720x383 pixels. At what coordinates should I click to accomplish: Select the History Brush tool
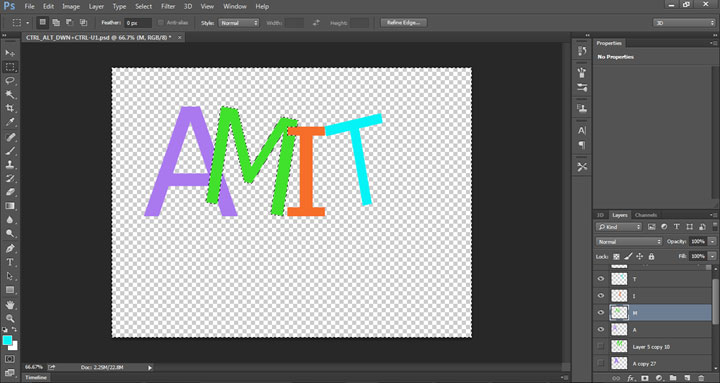10,178
